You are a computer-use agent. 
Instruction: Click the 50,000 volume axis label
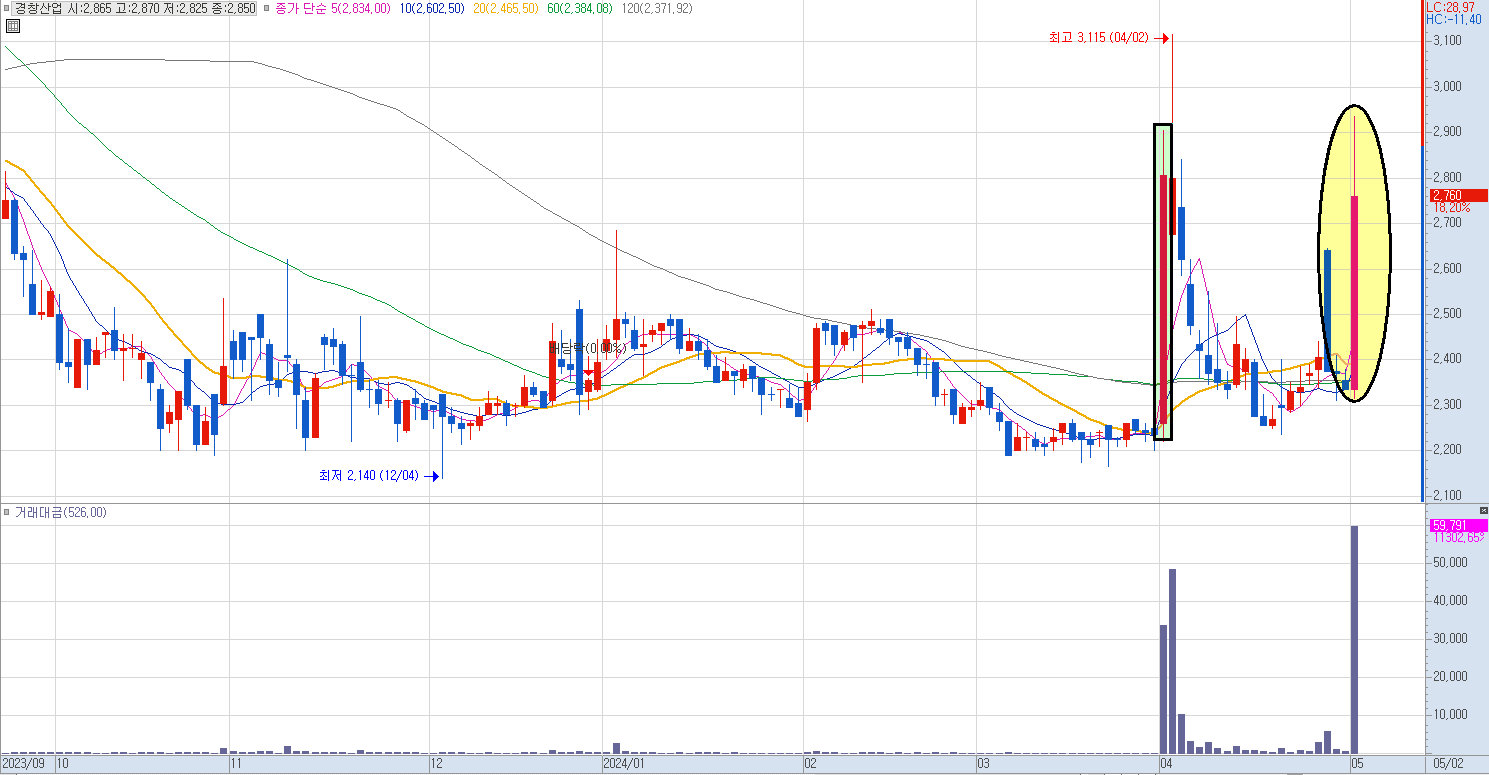[1450, 563]
